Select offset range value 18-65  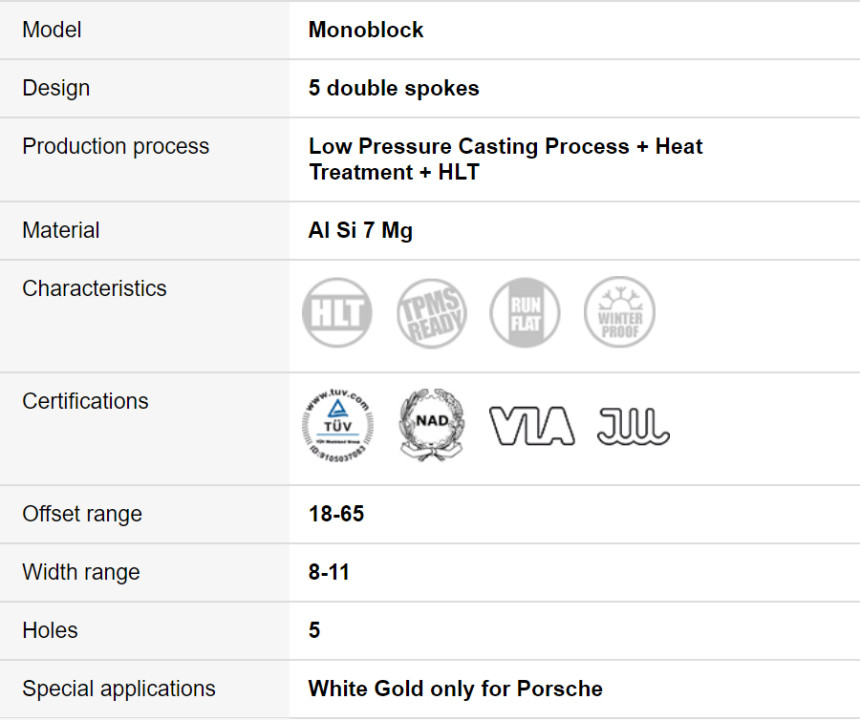click(336, 514)
